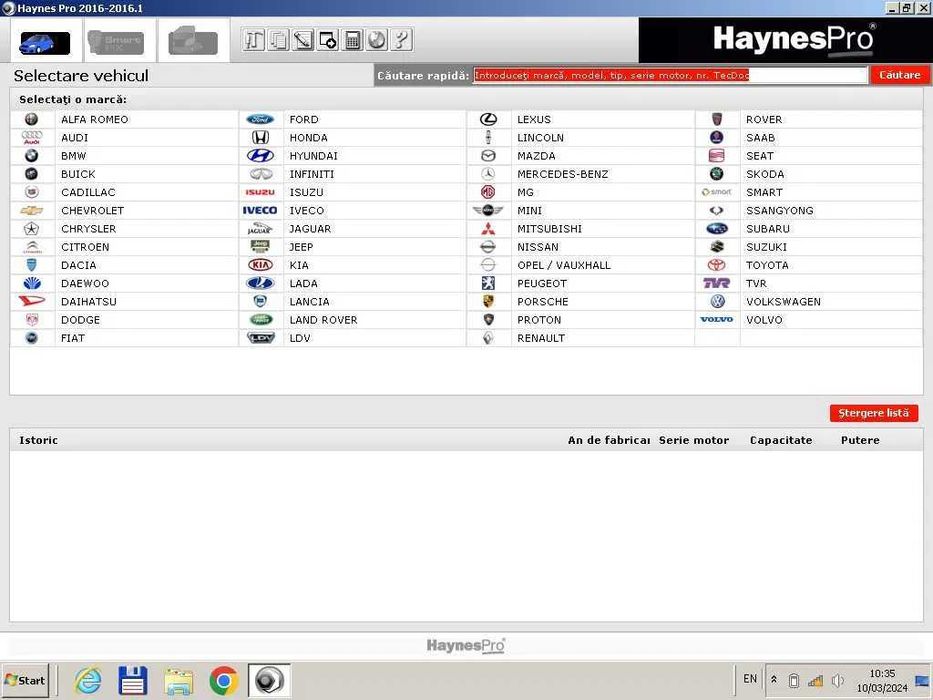Screen dimensions: 933x700
Task: Select the TVR logo
Action: (x=717, y=283)
